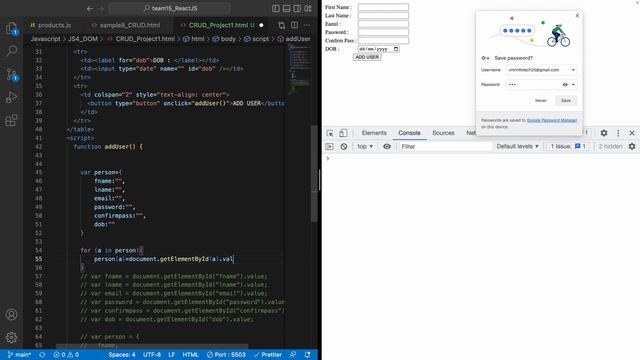Focus the First Name input field
This screenshot has width=640, height=360.
coord(383,7)
